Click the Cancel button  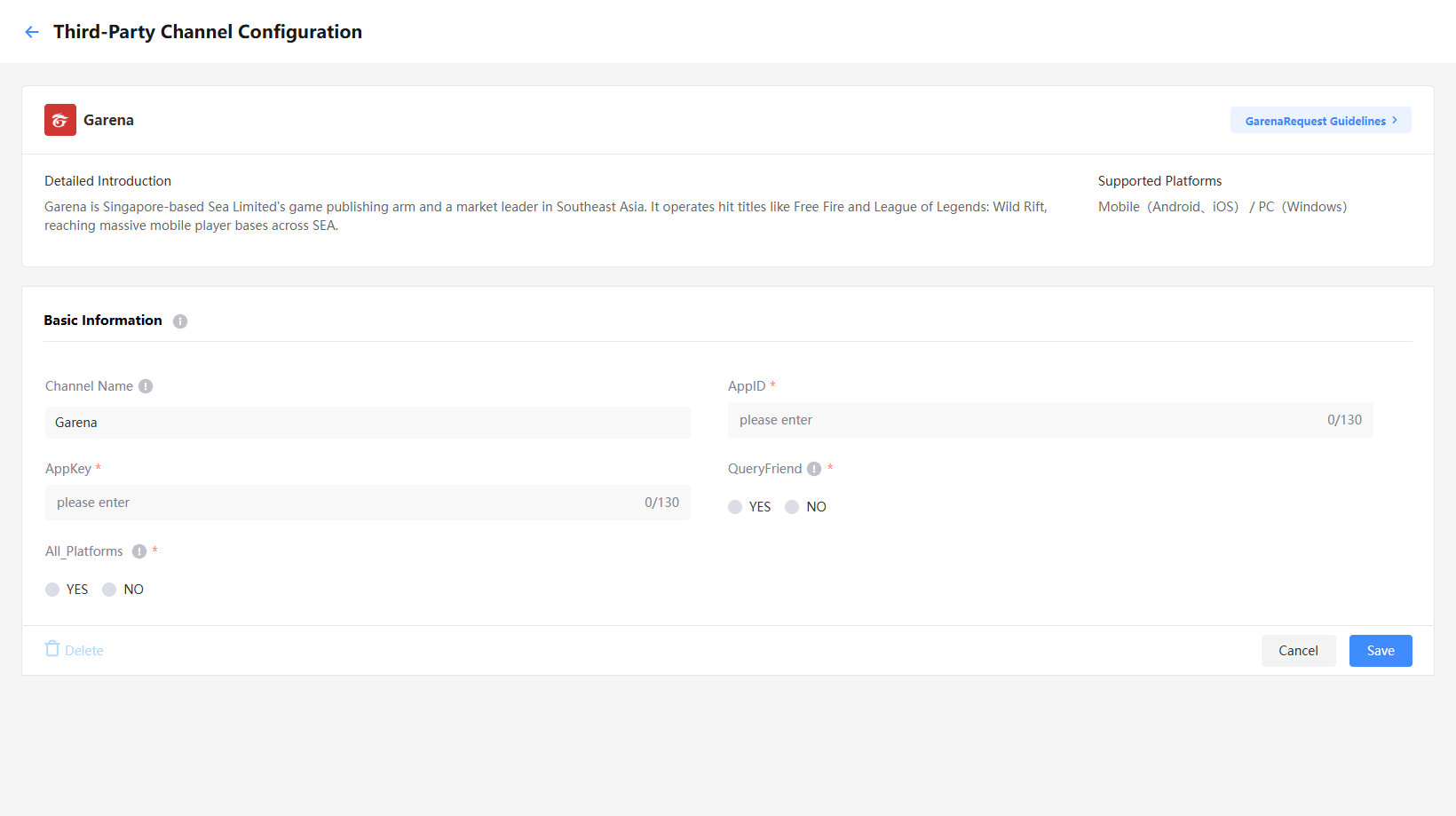pyautogui.click(x=1298, y=651)
